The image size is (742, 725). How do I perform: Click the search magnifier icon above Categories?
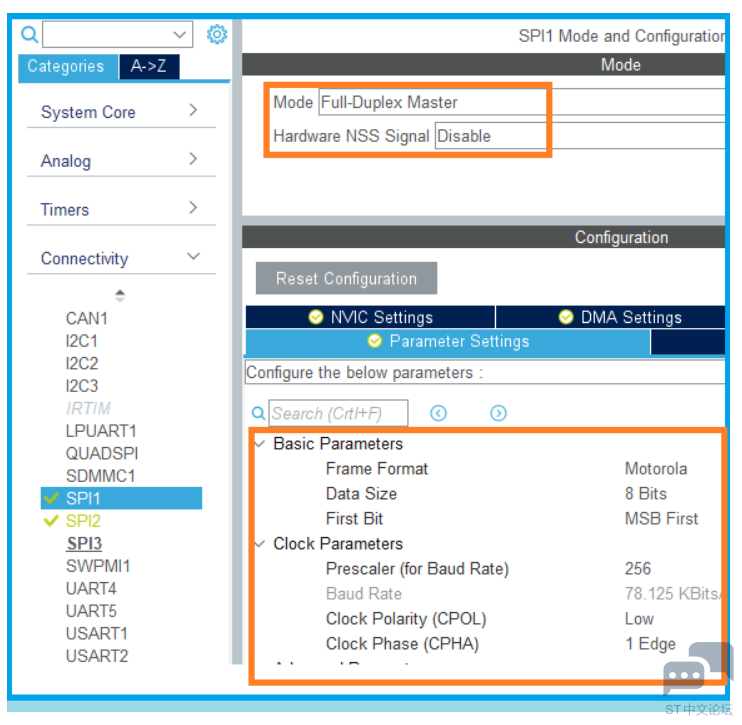tap(29, 34)
